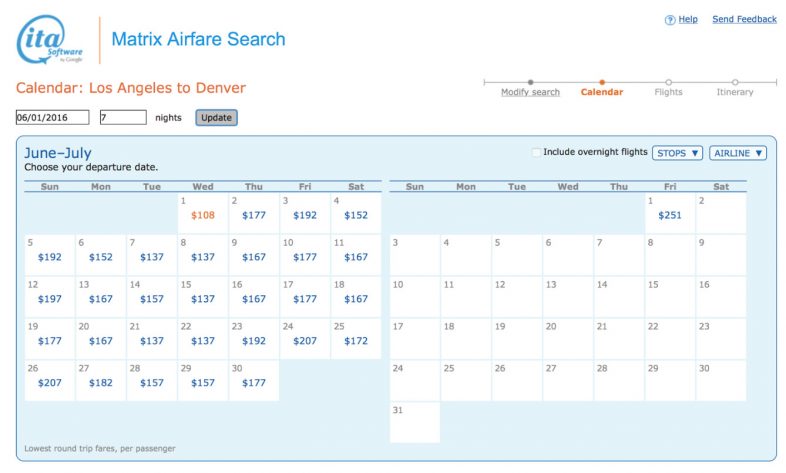Select the Flights progress step
786x473 pixels.
click(668, 92)
